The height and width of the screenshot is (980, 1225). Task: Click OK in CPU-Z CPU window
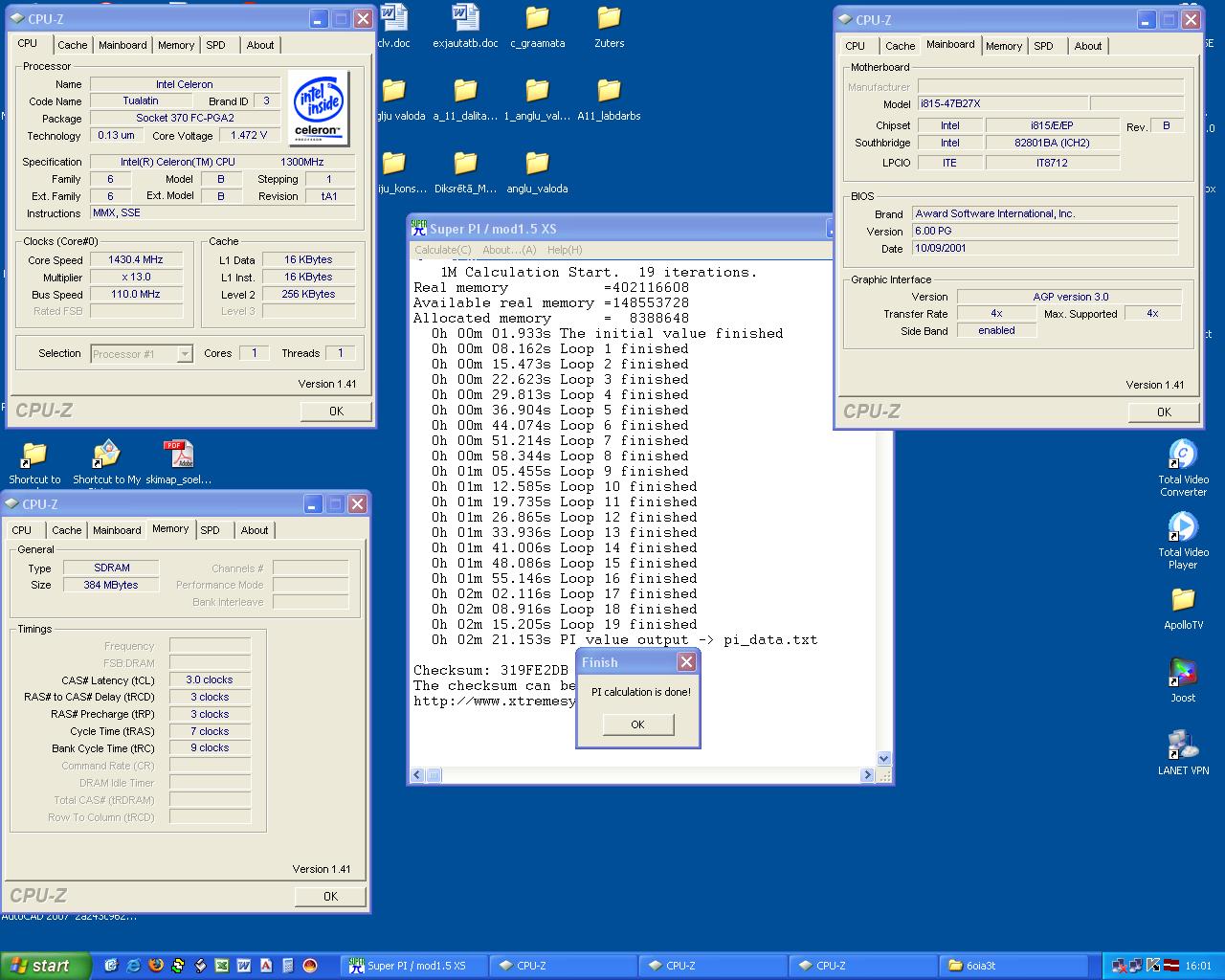tap(336, 411)
